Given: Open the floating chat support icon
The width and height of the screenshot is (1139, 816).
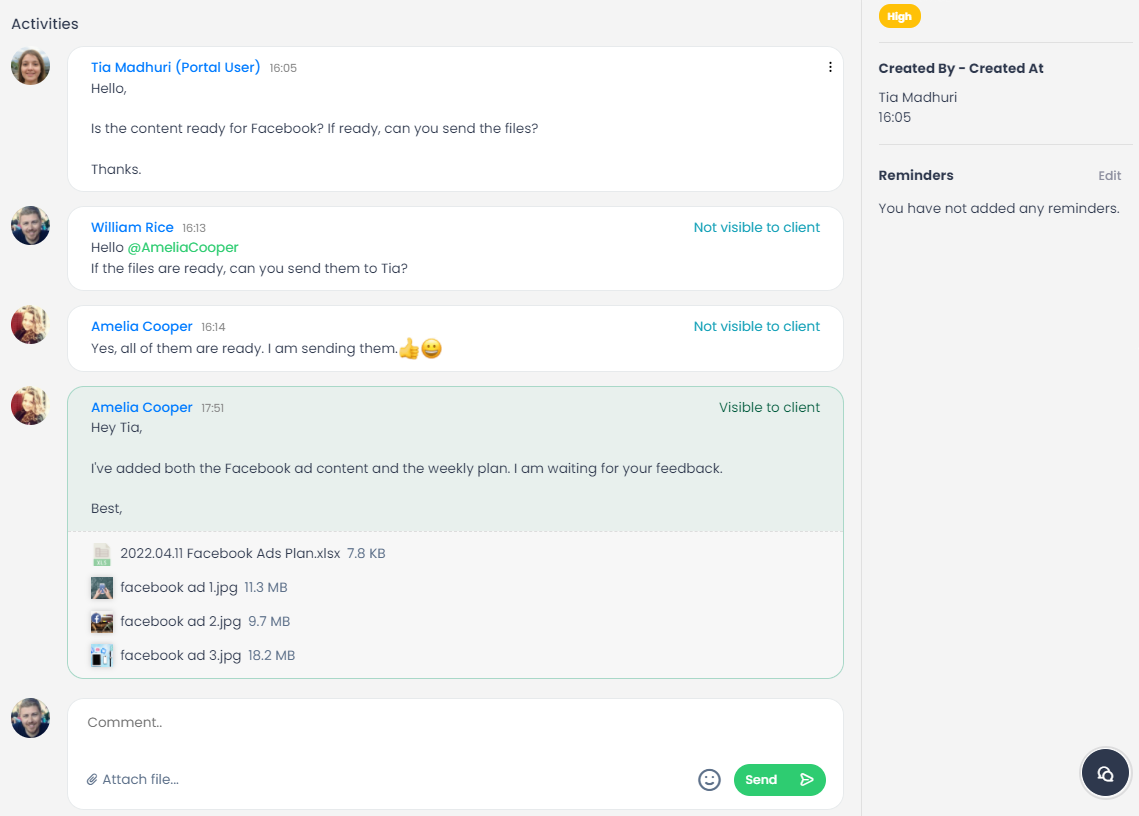Looking at the screenshot, I should click(1105, 773).
